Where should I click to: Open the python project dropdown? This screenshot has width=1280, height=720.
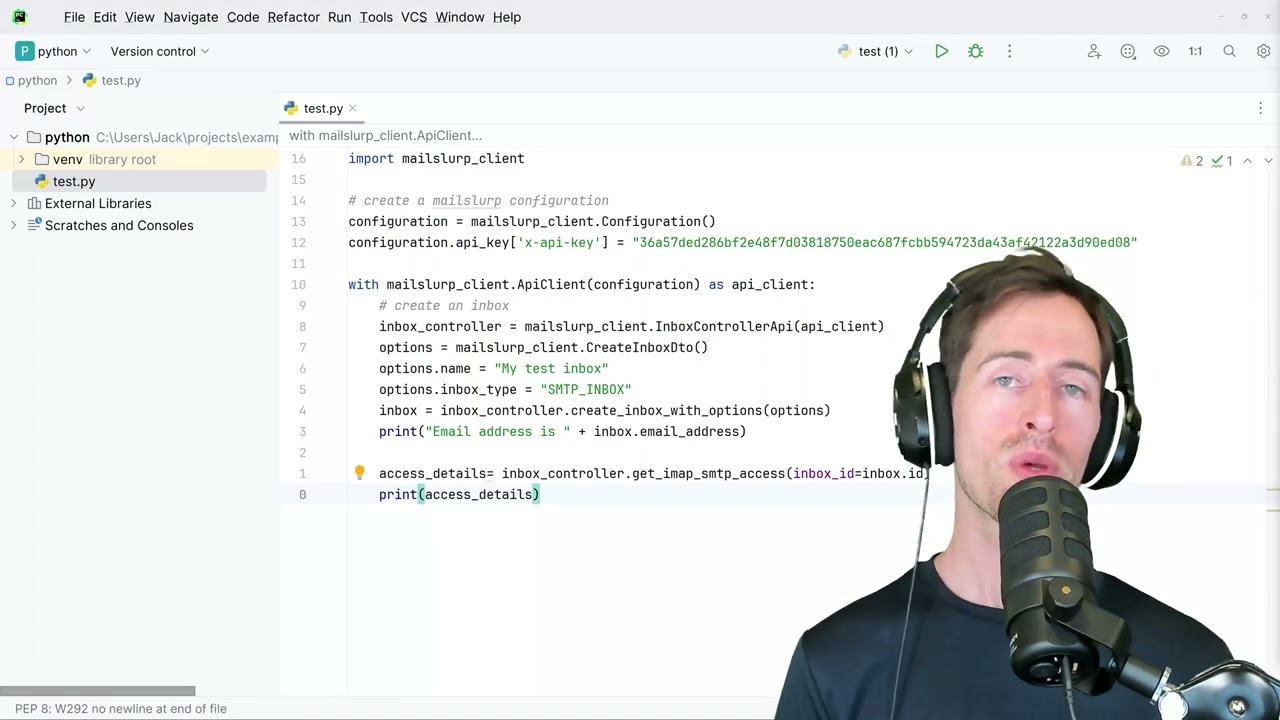[54, 51]
